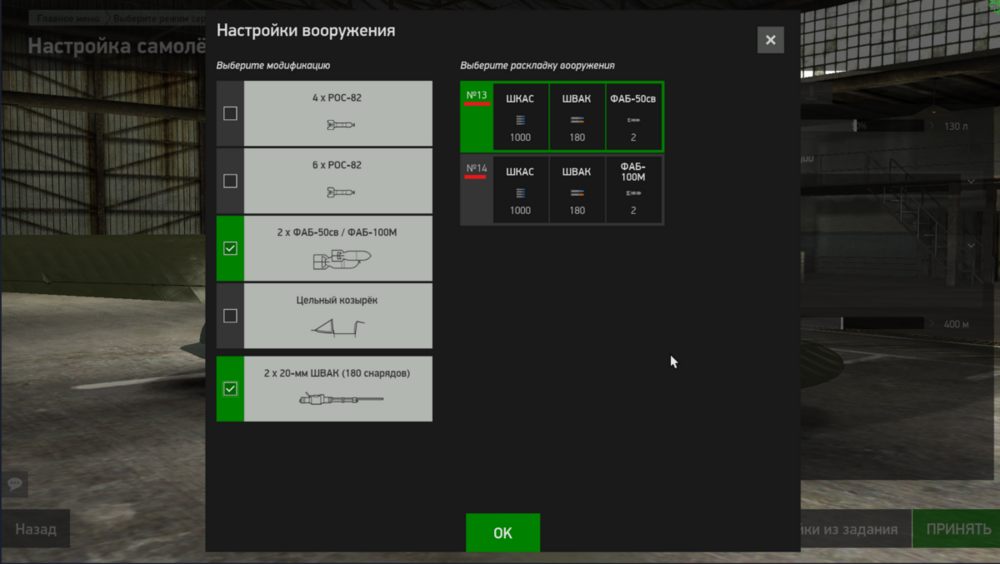Click ФАБ-50св bomb icon in loadout №13
1000x564 pixels.
click(x=633, y=120)
